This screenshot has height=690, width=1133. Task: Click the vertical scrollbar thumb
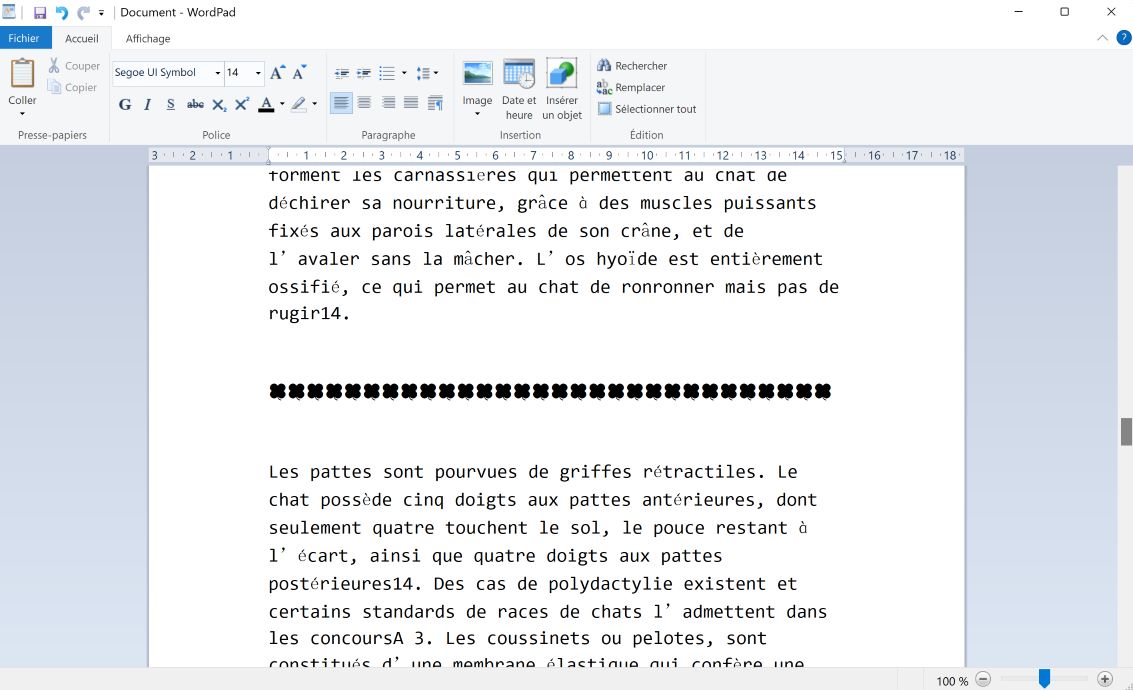pyautogui.click(x=1126, y=431)
